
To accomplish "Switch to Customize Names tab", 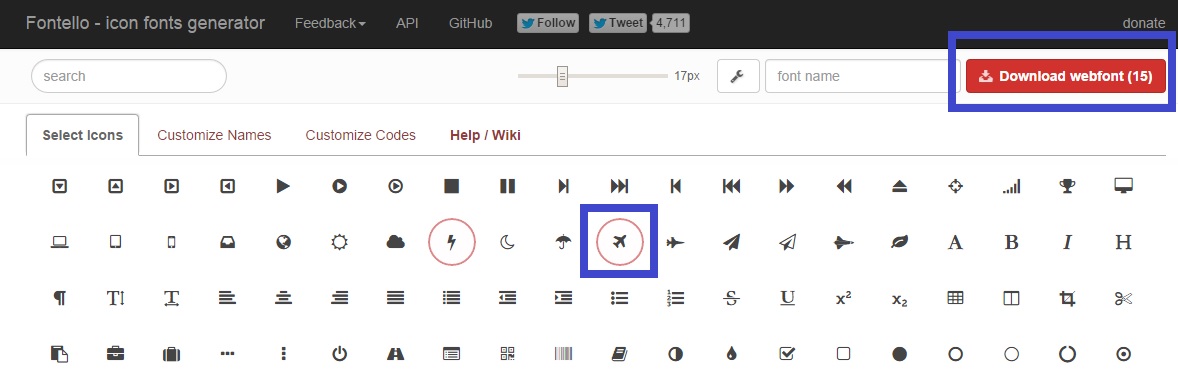I will tap(214, 135).
